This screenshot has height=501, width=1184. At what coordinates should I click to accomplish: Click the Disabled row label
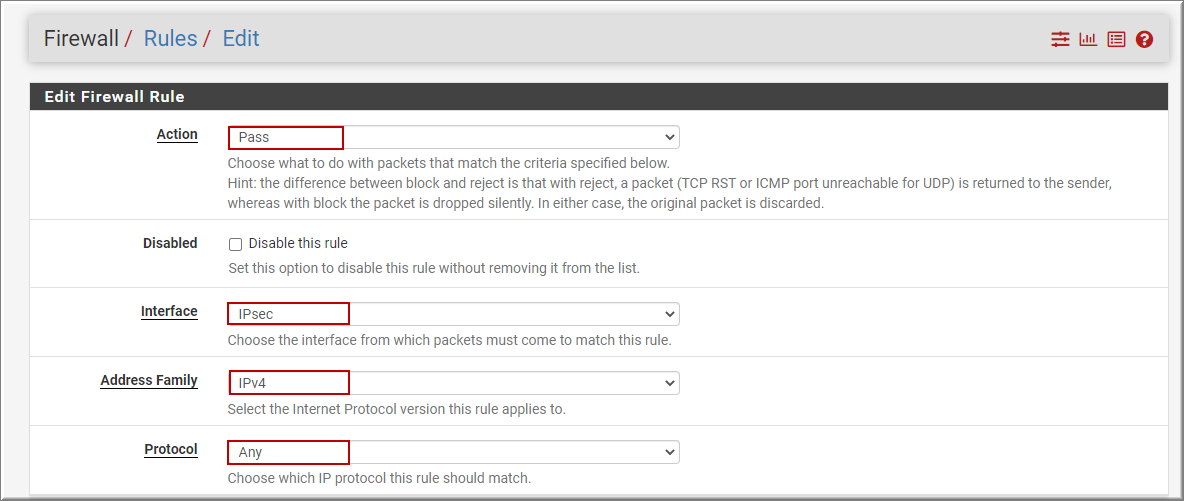click(170, 243)
